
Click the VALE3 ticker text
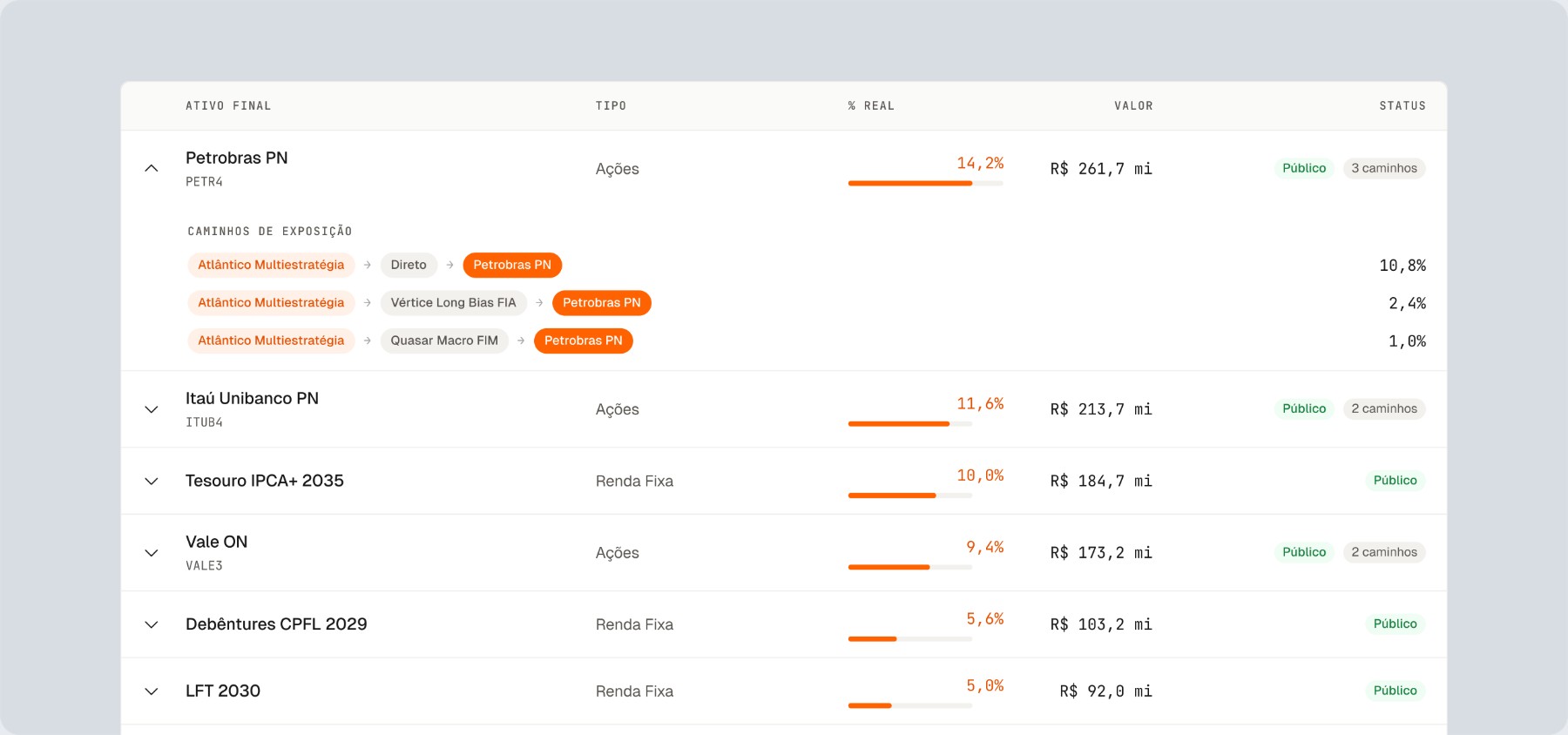point(204,566)
